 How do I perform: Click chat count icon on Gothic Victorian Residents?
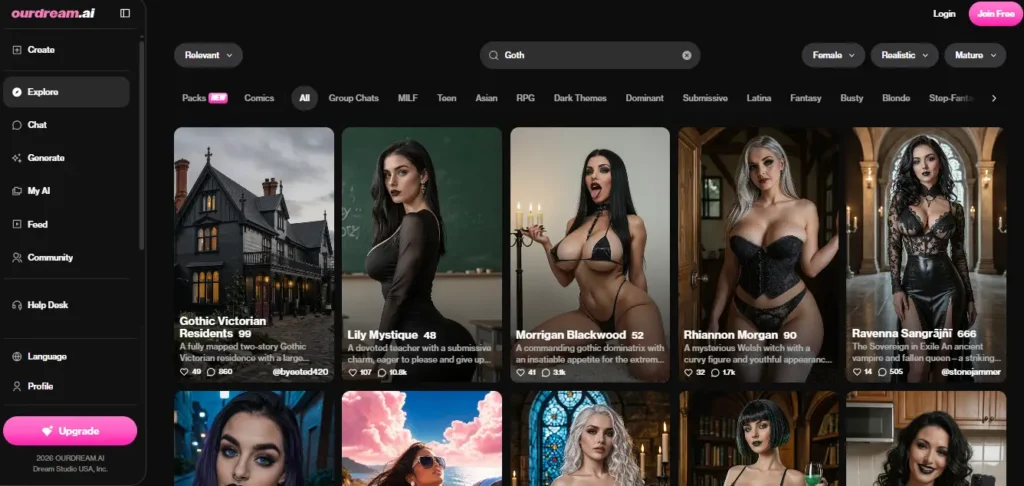point(211,372)
